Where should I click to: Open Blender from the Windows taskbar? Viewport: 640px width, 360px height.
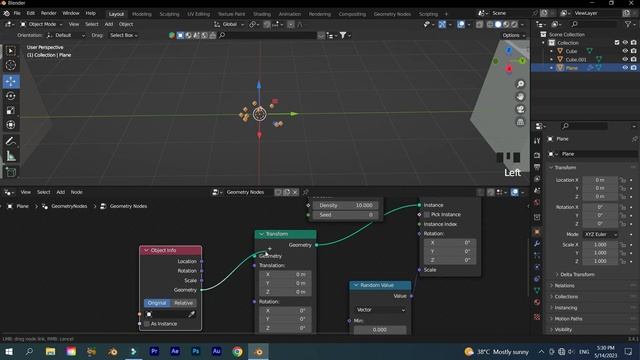click(x=258, y=351)
